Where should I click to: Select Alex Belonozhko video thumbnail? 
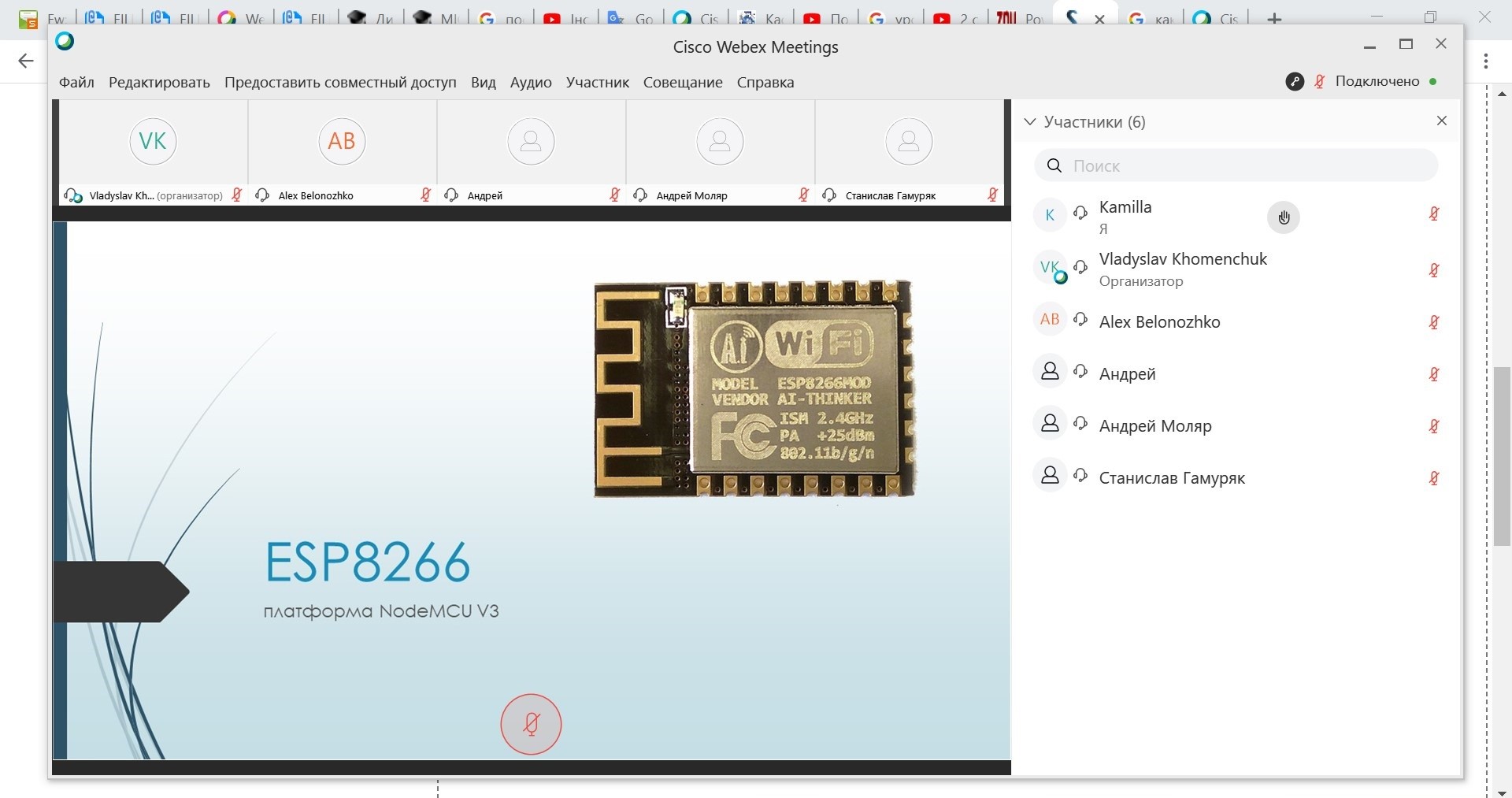point(342,153)
